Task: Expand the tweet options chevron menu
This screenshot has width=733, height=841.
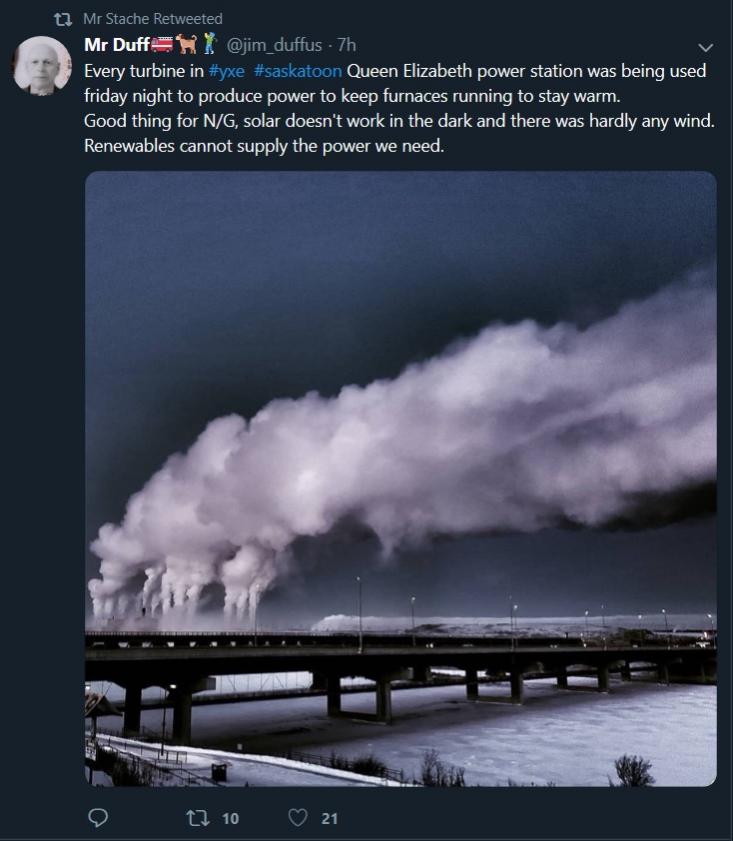Action: (x=705, y=47)
